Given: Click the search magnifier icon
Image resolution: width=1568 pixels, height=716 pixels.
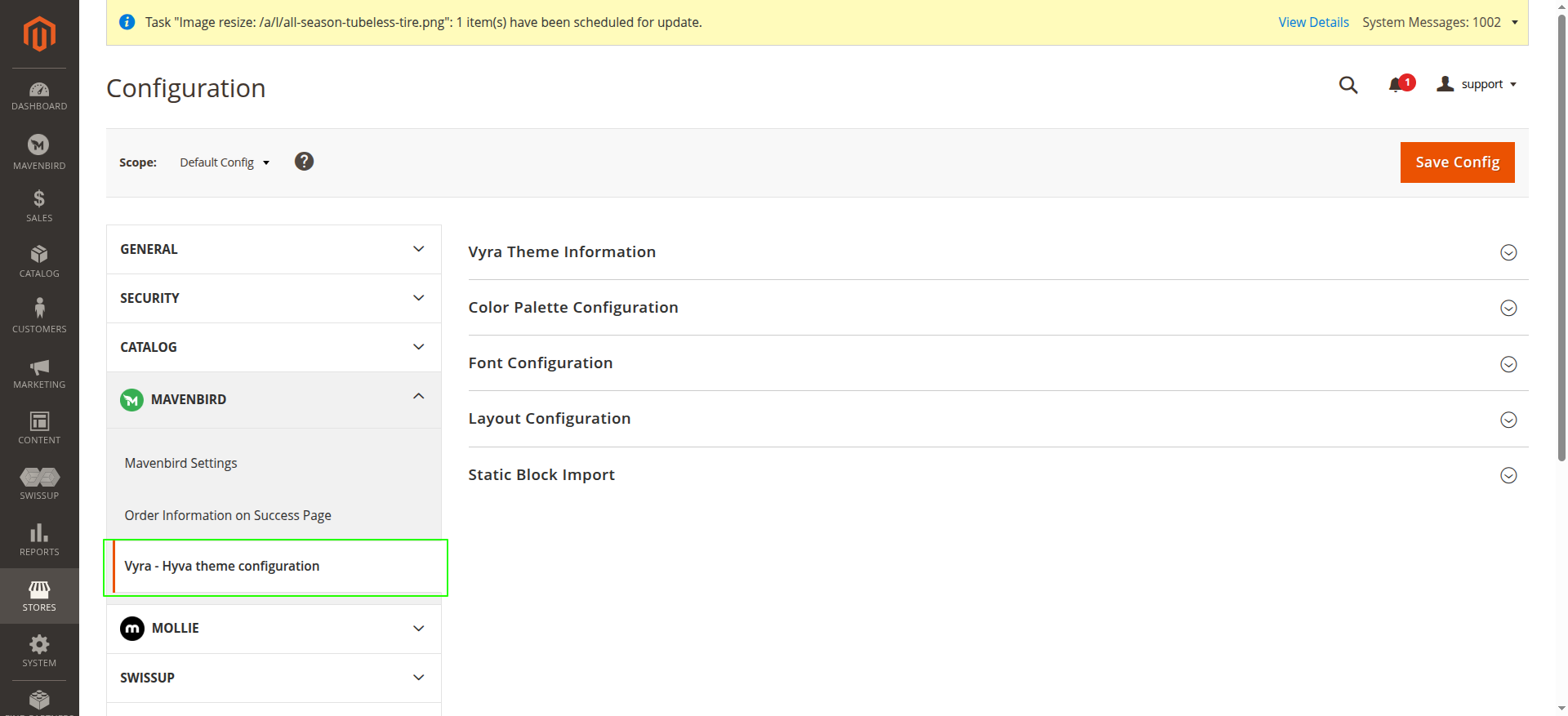Looking at the screenshot, I should pyautogui.click(x=1348, y=85).
